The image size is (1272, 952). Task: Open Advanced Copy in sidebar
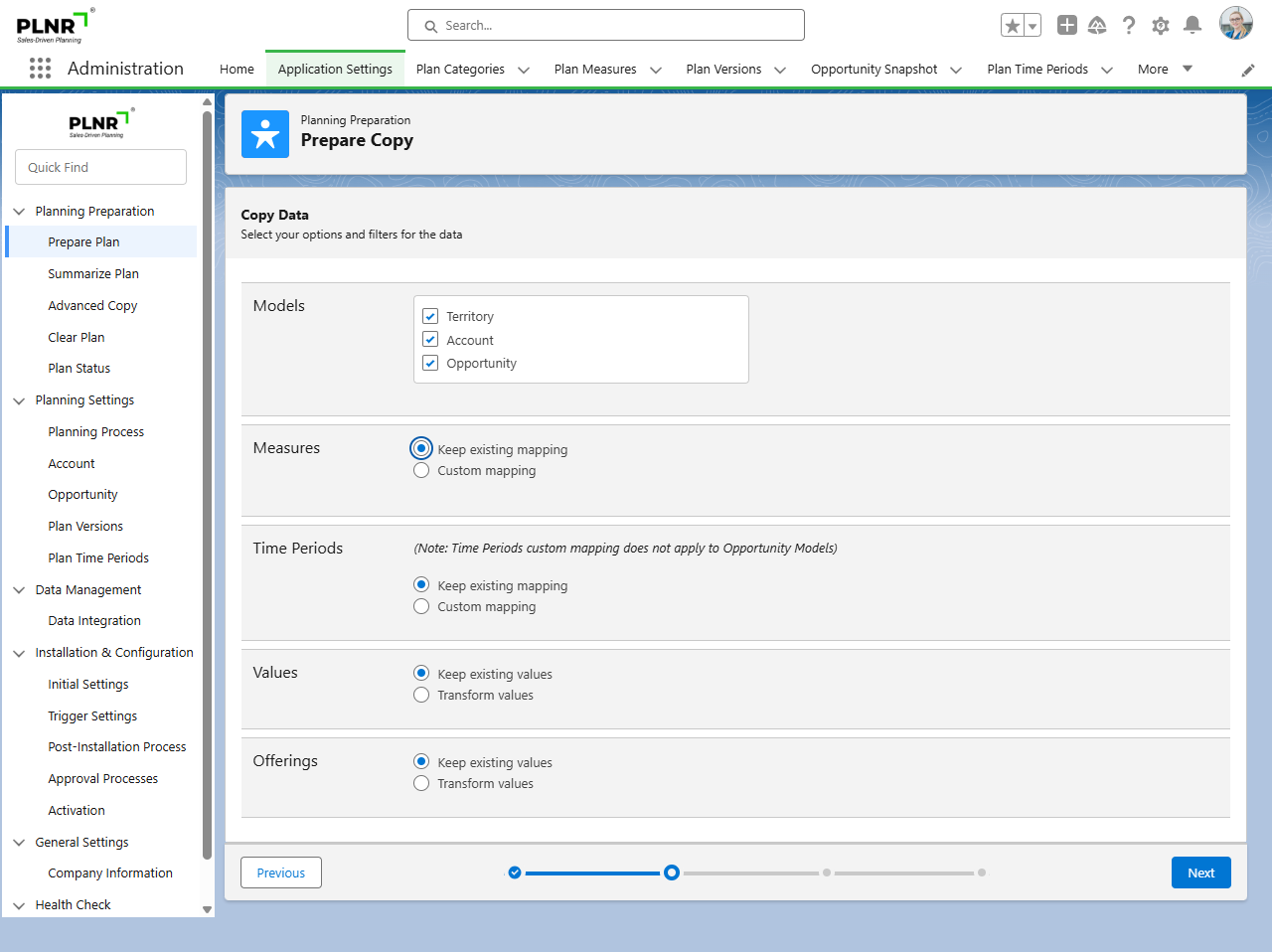pos(92,305)
